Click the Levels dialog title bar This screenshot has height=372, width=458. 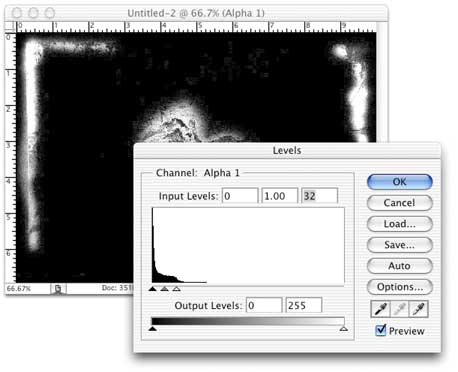tap(287, 150)
